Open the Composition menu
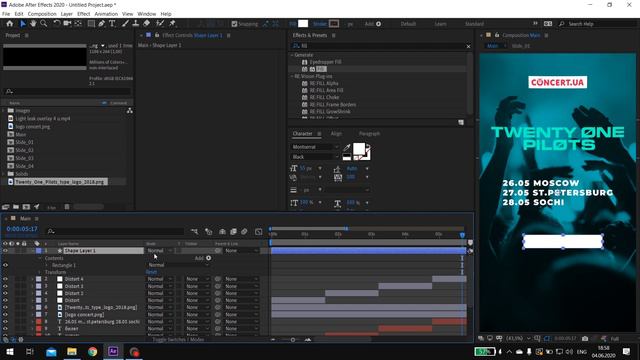 [x=42, y=14]
